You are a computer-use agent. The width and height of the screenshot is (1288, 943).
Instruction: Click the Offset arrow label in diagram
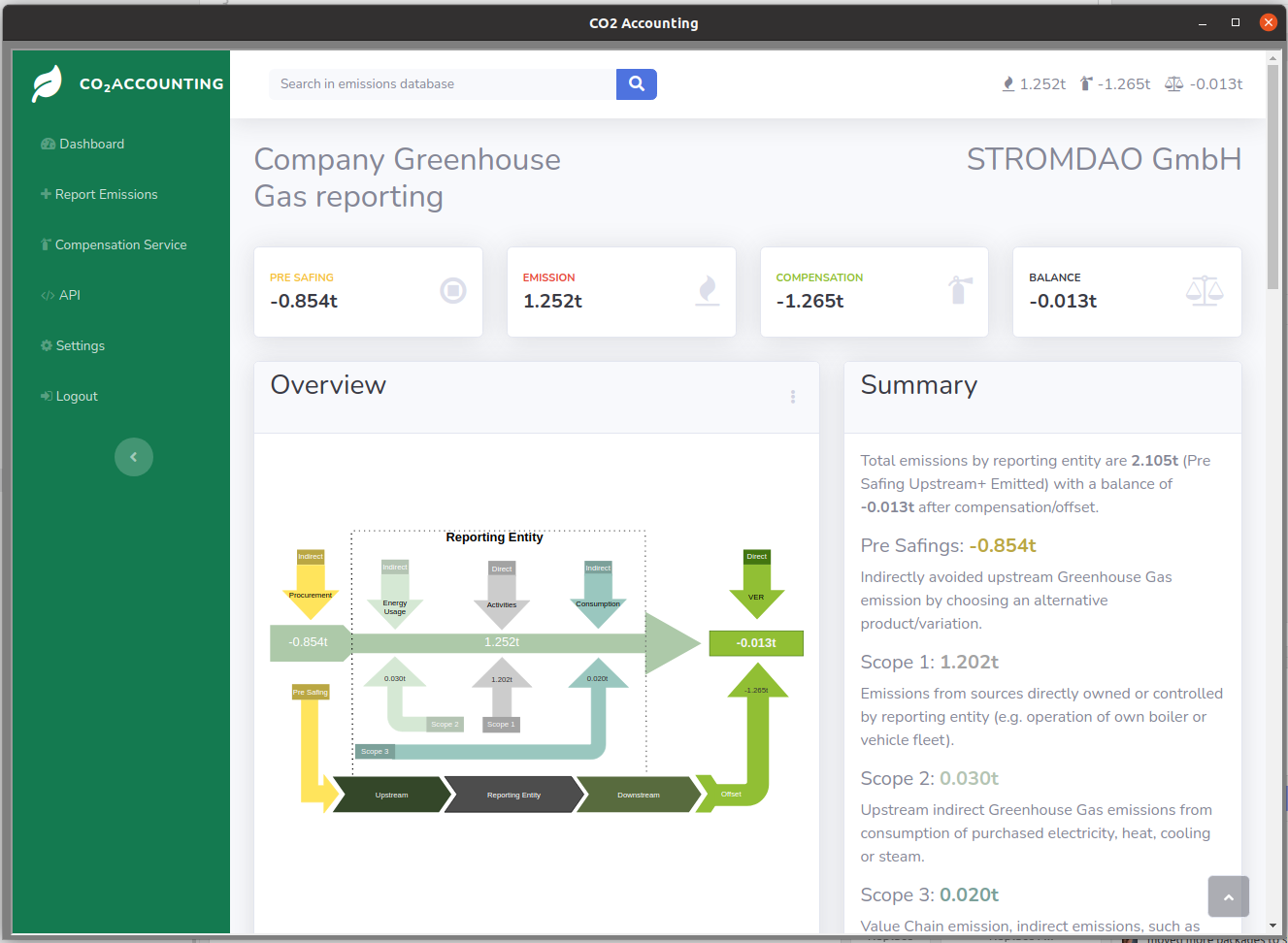pos(731,794)
